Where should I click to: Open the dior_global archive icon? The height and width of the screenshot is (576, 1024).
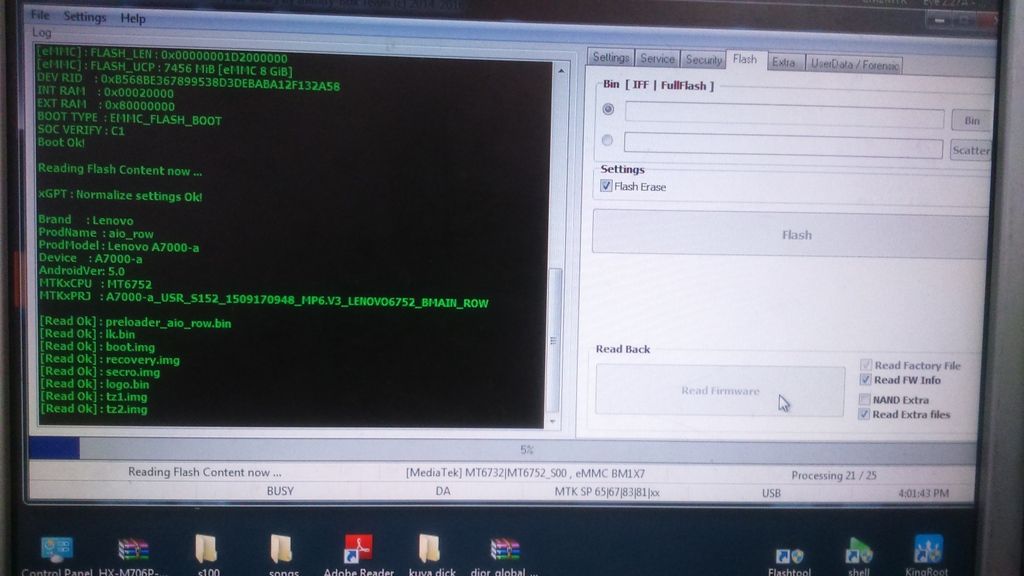(x=503, y=549)
